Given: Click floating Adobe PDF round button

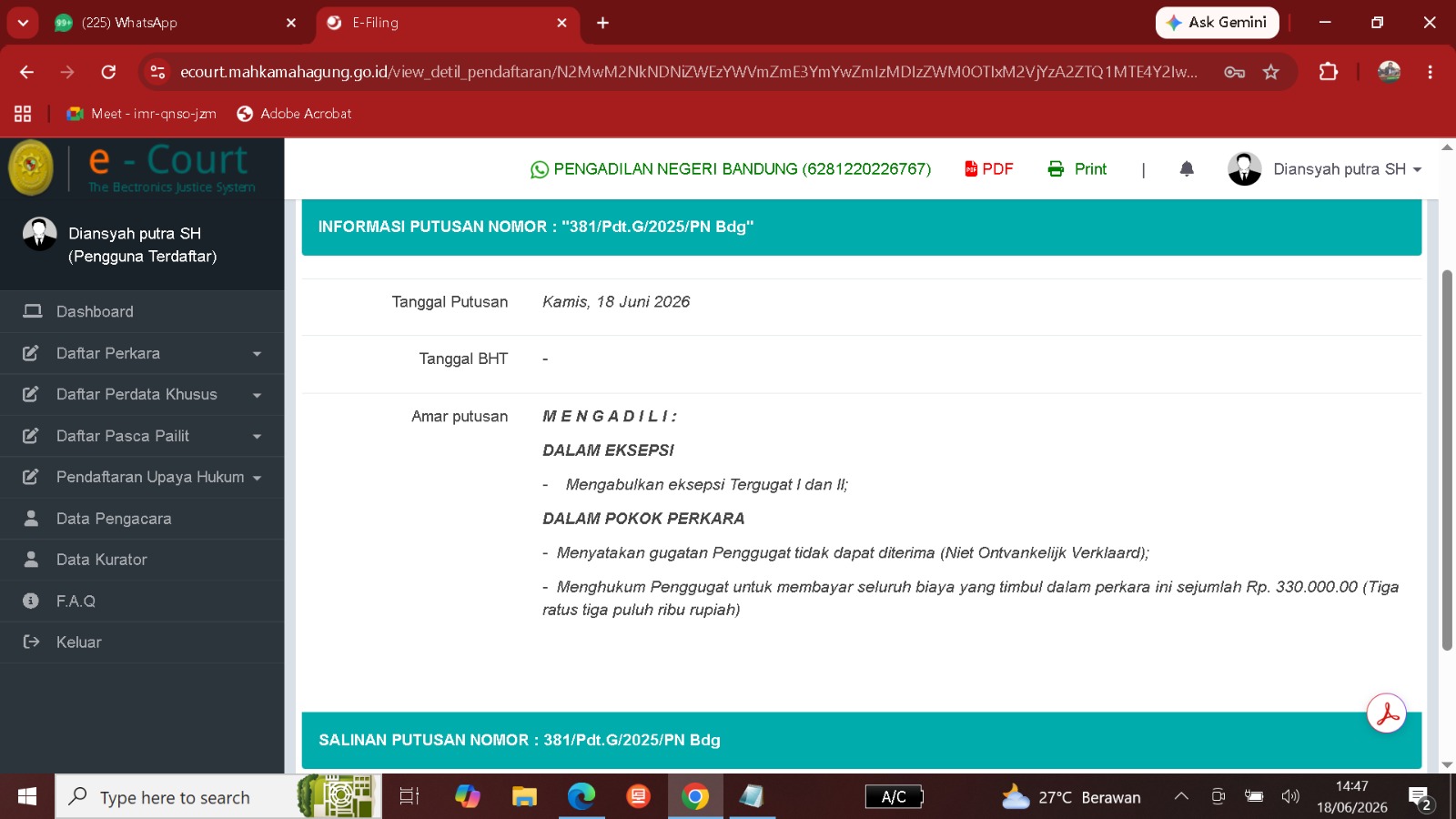Looking at the screenshot, I should pyautogui.click(x=1387, y=713).
